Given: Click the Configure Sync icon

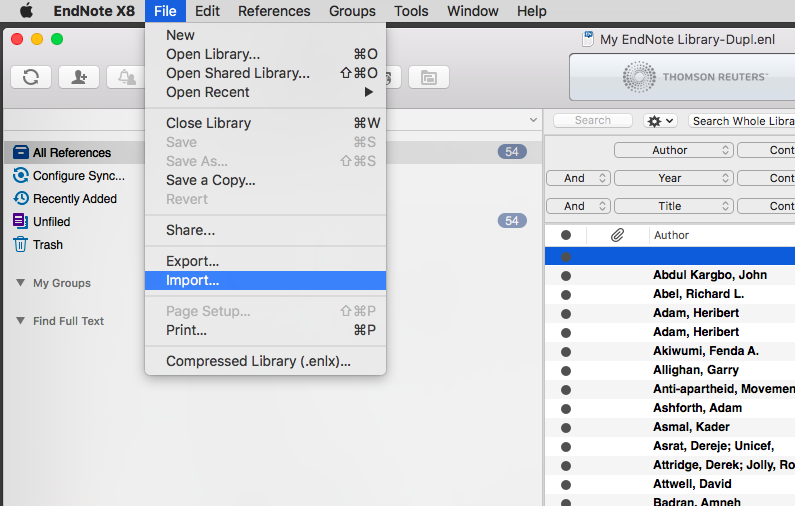Looking at the screenshot, I should click(x=21, y=175).
